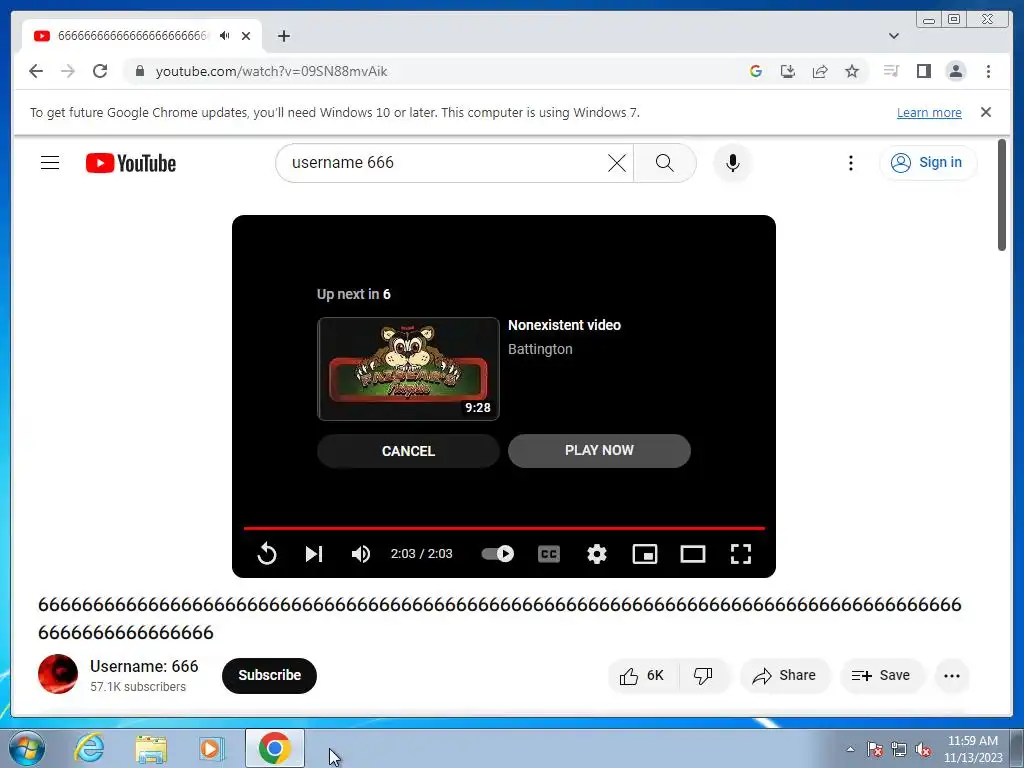Enter full screen mode
This screenshot has width=1024, height=768.
click(x=741, y=554)
